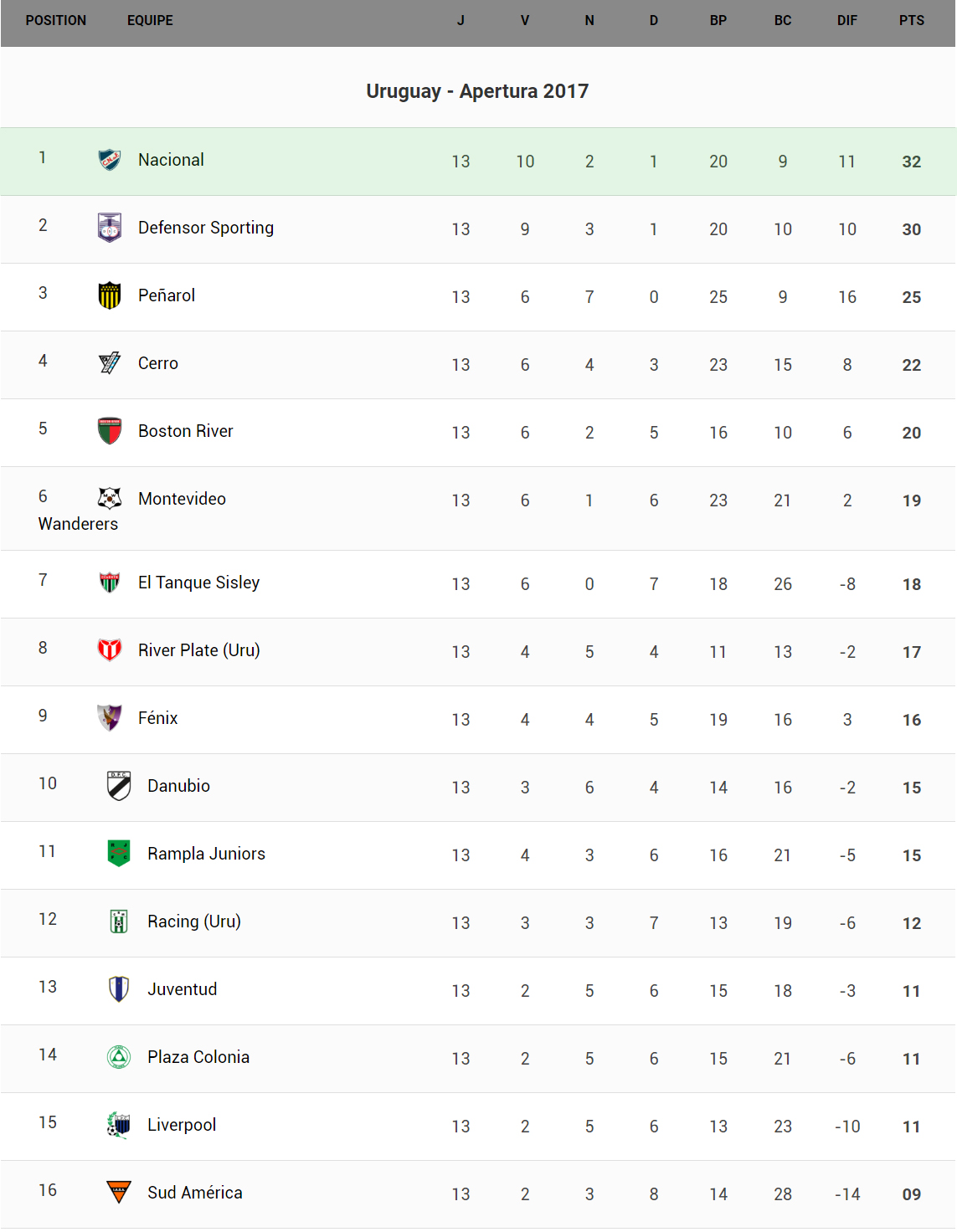The image size is (957, 1232).
Task: Click the Rampla Juniors green crest
Action: [x=119, y=854]
